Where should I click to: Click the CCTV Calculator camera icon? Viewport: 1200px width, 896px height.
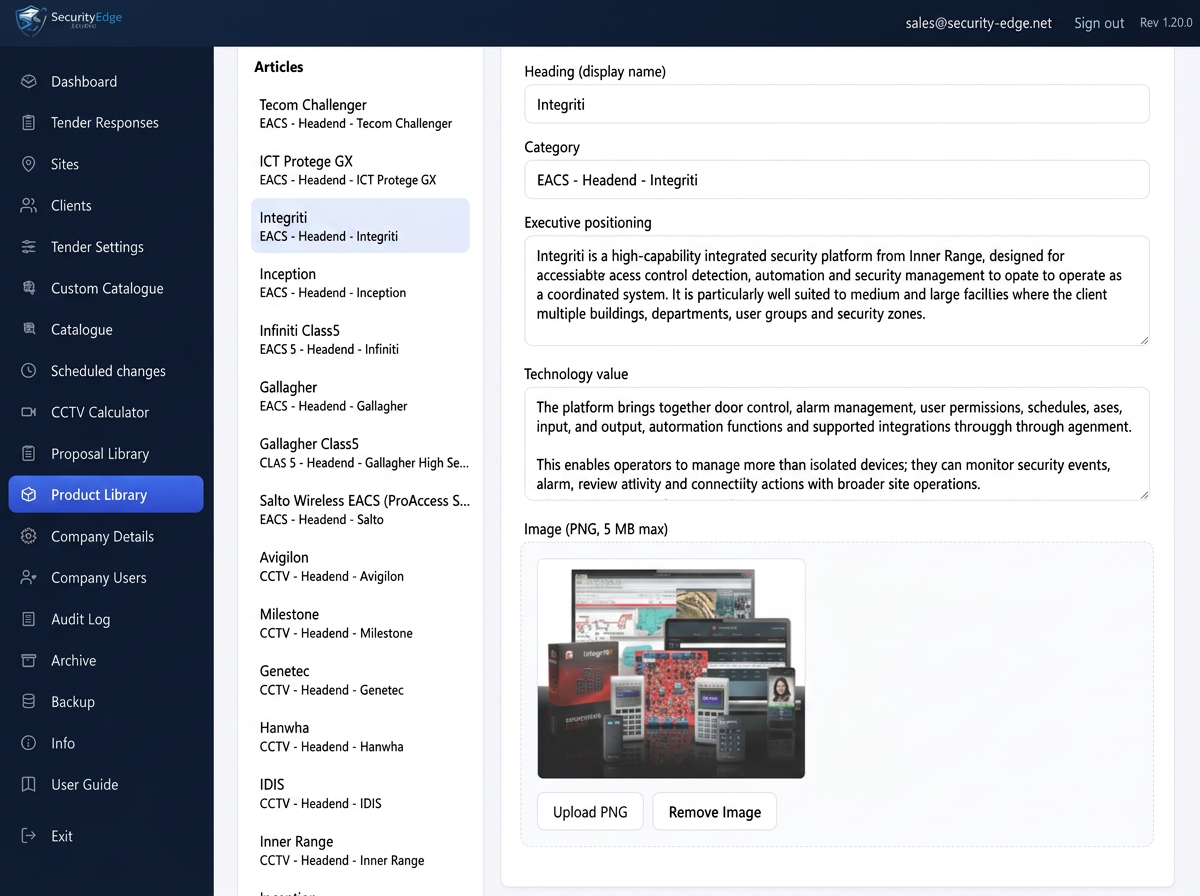click(x=29, y=412)
